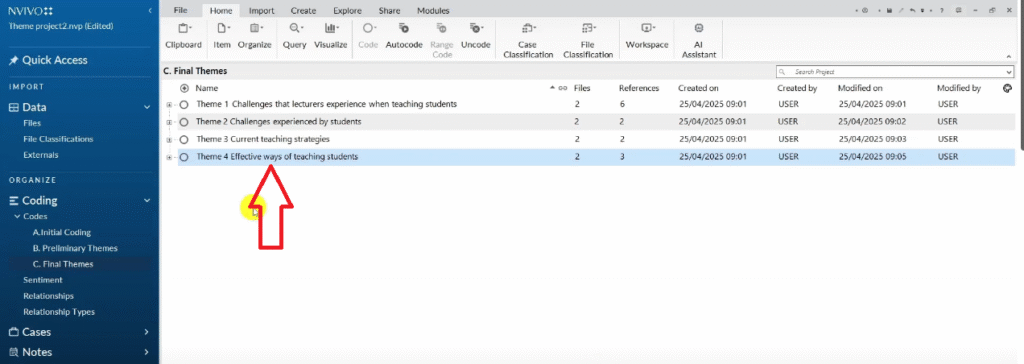Screen dimensions: 1024x364
Task: Click the pencil edit icon in the title bar
Action: (901, 10)
